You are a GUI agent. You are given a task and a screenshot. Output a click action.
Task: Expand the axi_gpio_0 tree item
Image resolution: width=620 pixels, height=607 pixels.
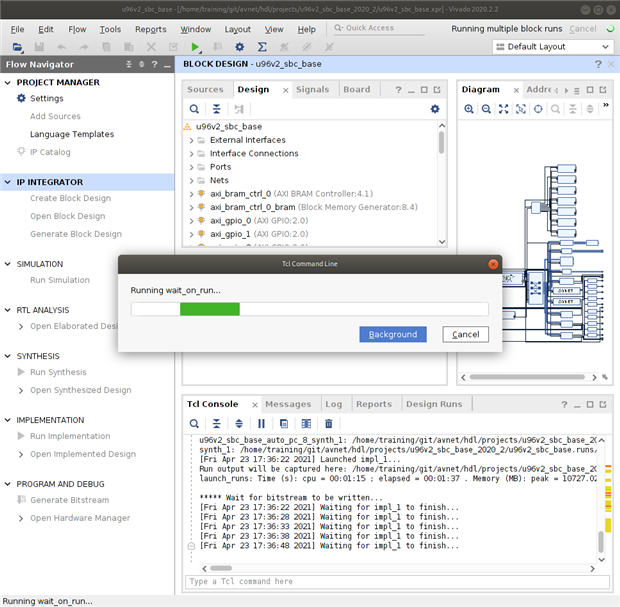[191, 220]
